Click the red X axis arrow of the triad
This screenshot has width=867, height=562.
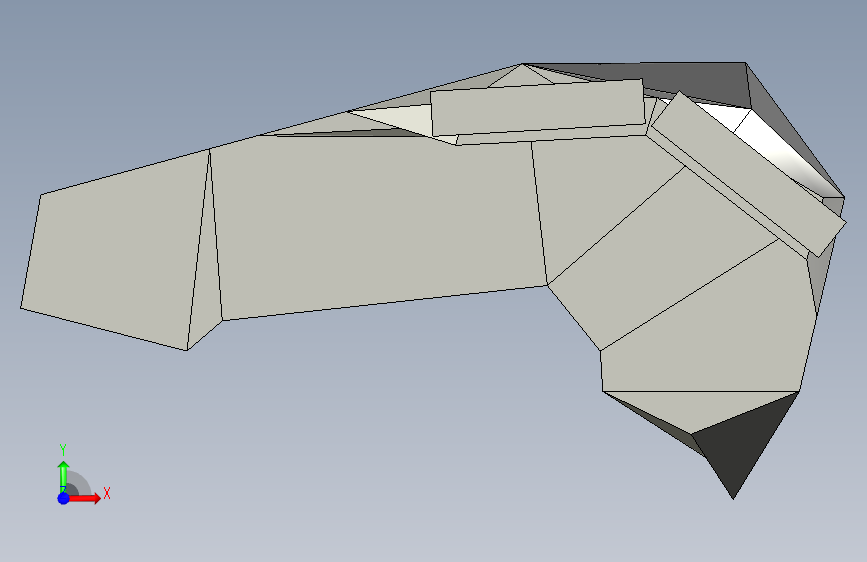click(x=85, y=498)
